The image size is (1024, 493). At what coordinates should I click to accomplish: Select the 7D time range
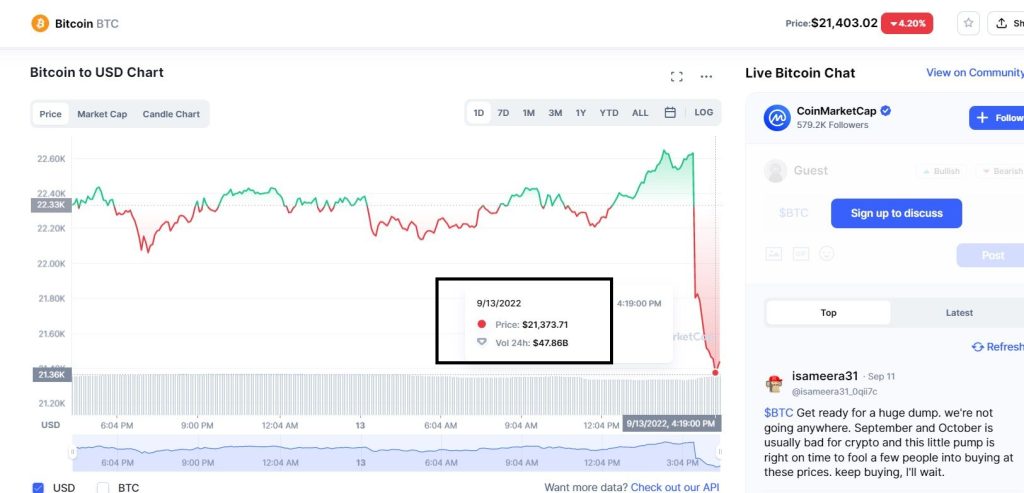(x=503, y=112)
